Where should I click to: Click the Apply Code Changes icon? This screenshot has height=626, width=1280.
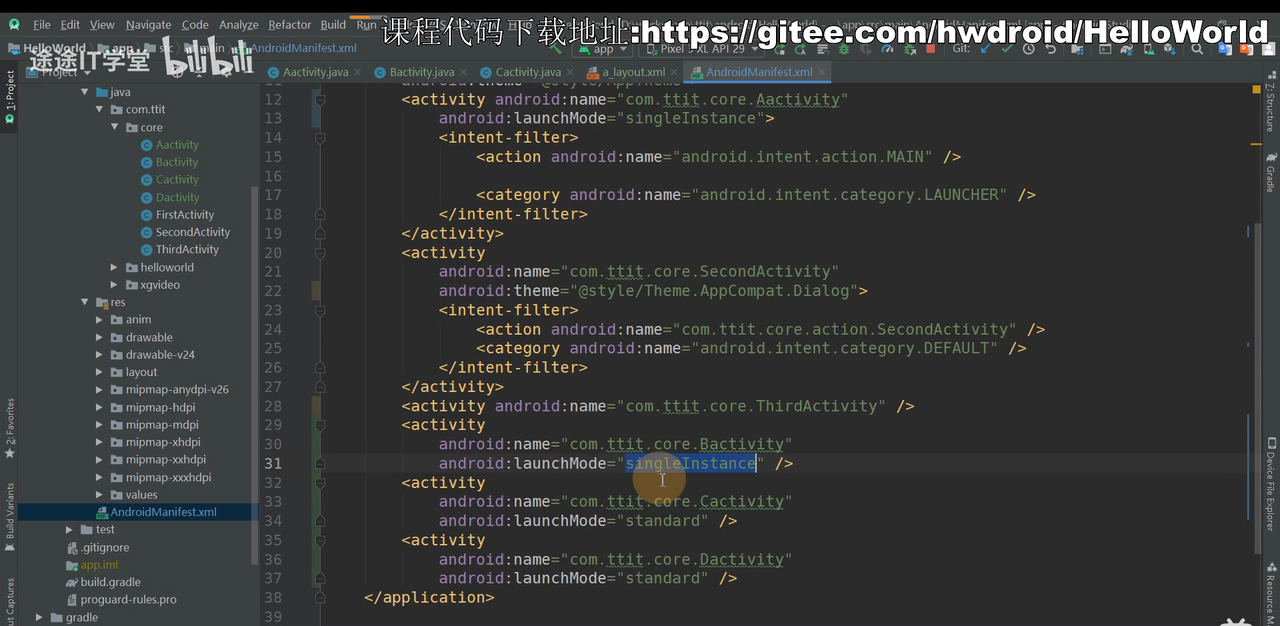pyautogui.click(x=822, y=48)
